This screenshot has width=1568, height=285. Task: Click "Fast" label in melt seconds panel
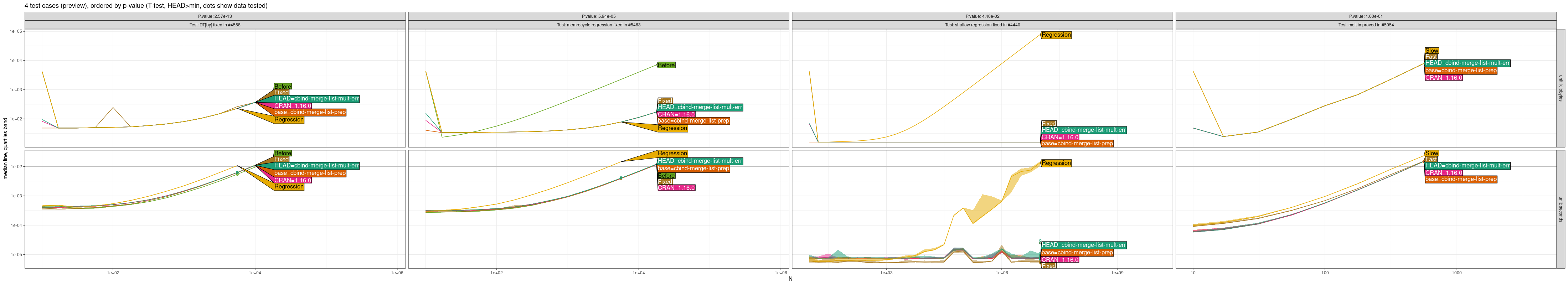pyautogui.click(x=1430, y=160)
